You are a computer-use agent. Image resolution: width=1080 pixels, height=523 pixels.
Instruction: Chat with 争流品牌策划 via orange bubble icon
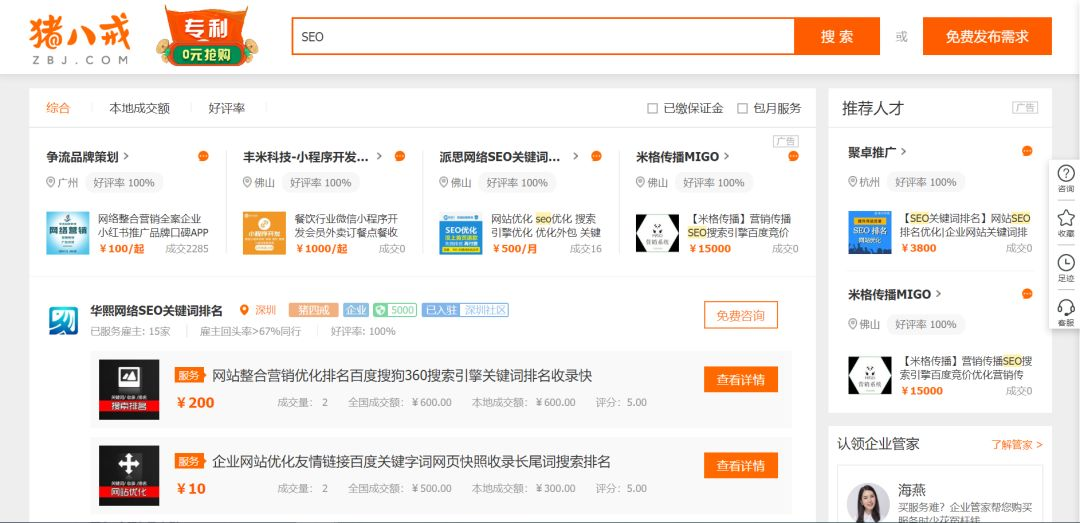coord(203,156)
